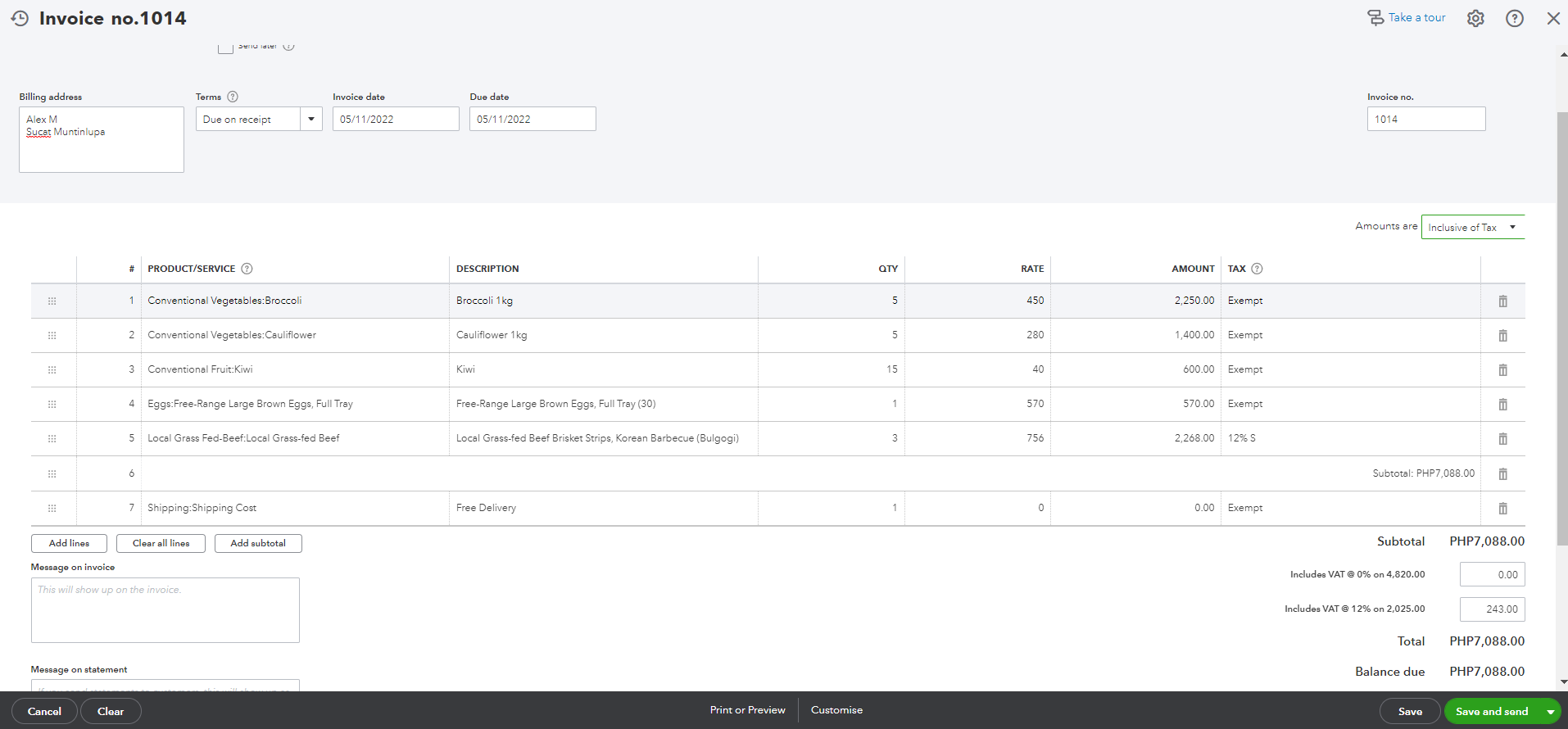Image resolution: width=1568 pixels, height=729 pixels.
Task: Expand the Terms dropdown
Action: [311, 120]
